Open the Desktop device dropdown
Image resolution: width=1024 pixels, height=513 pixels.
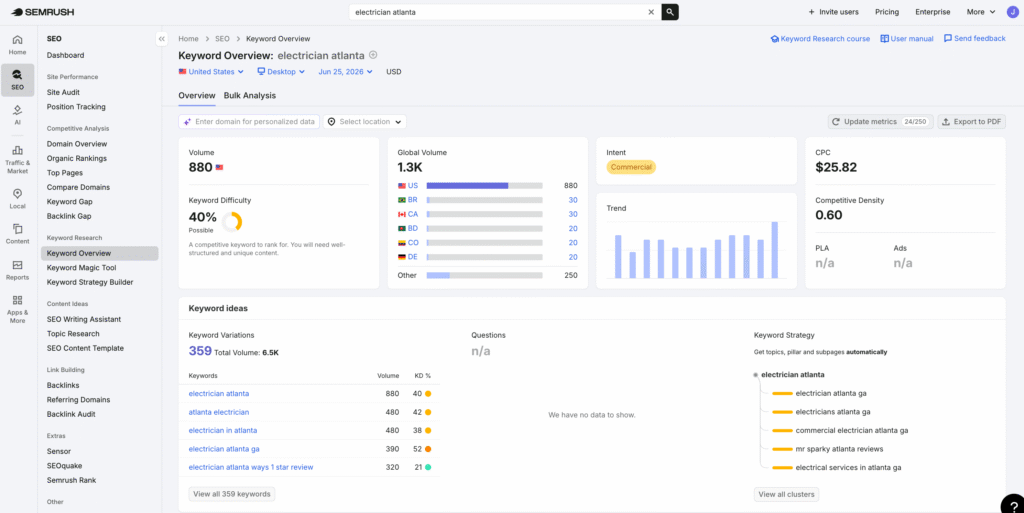(281, 72)
